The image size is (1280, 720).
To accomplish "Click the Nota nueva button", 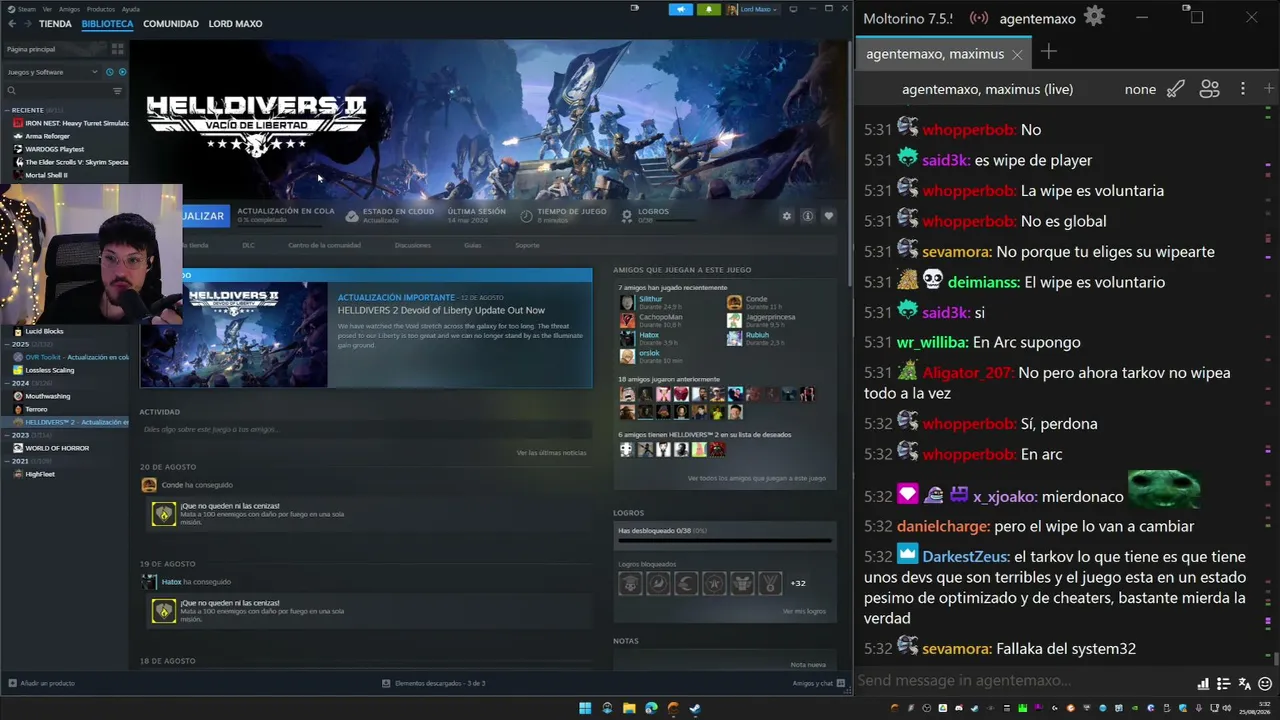I will (808, 664).
